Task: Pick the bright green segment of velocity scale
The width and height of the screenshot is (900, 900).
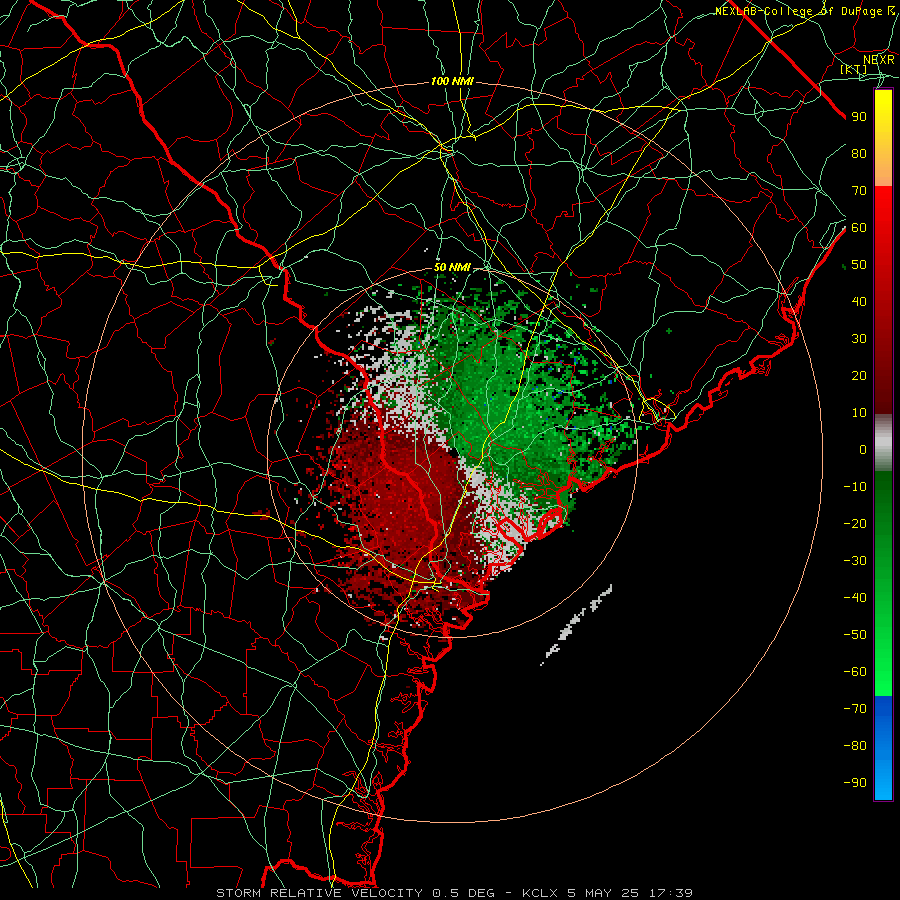Action: click(883, 583)
